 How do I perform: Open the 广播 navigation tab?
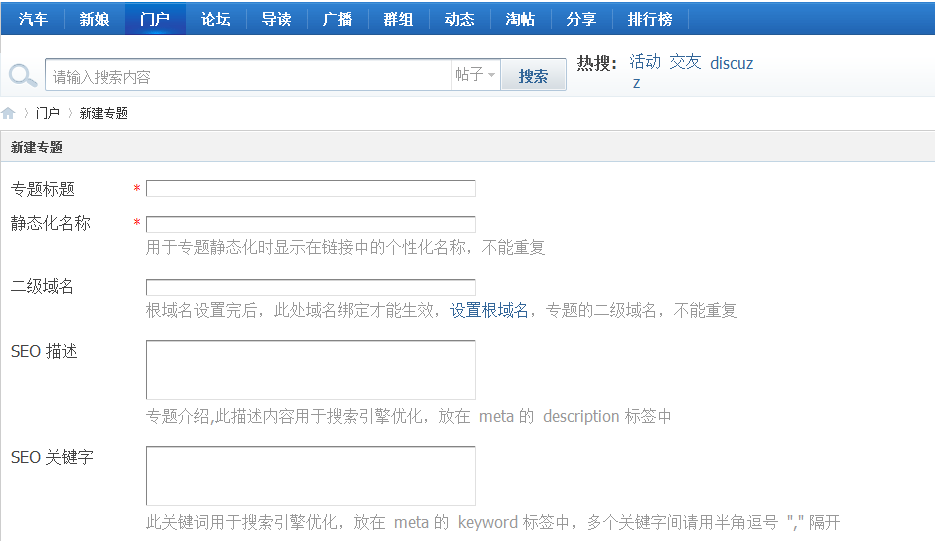tap(337, 19)
